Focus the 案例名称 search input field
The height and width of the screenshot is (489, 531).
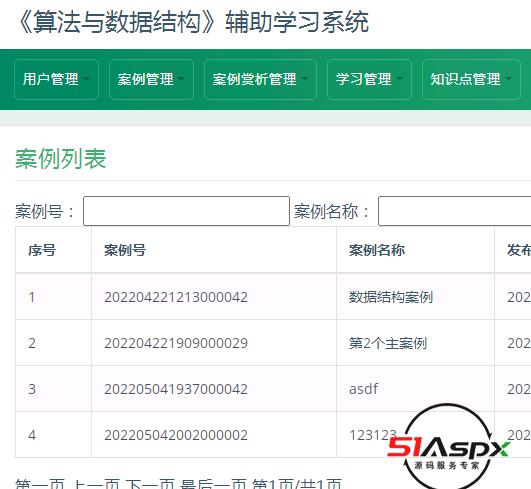[454, 211]
